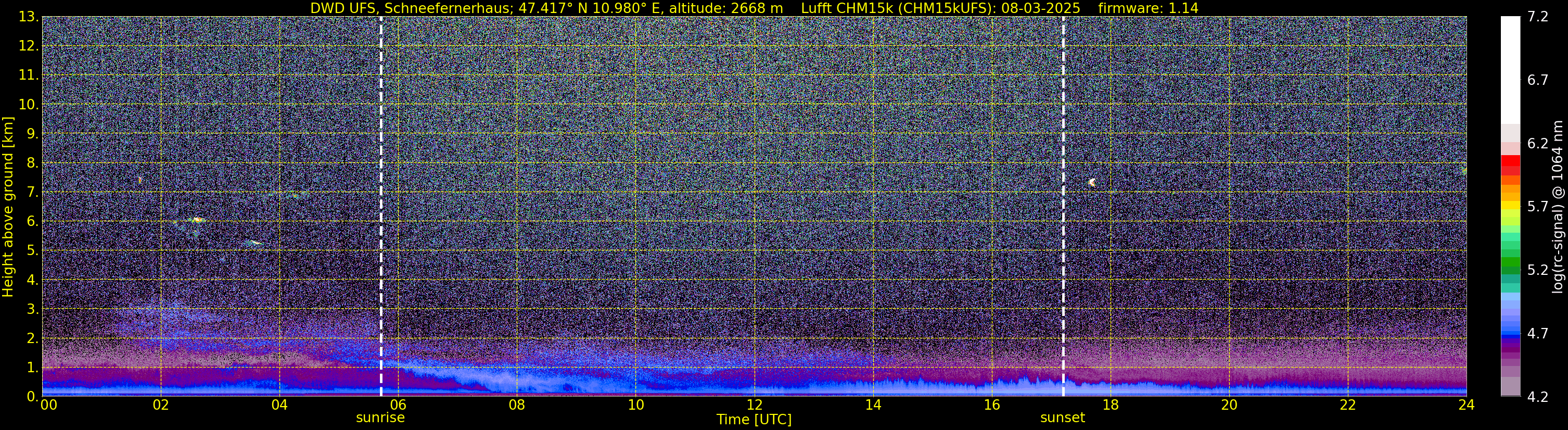Click the 'sunset' label below the axis
The image size is (1568, 430).
1063,418
